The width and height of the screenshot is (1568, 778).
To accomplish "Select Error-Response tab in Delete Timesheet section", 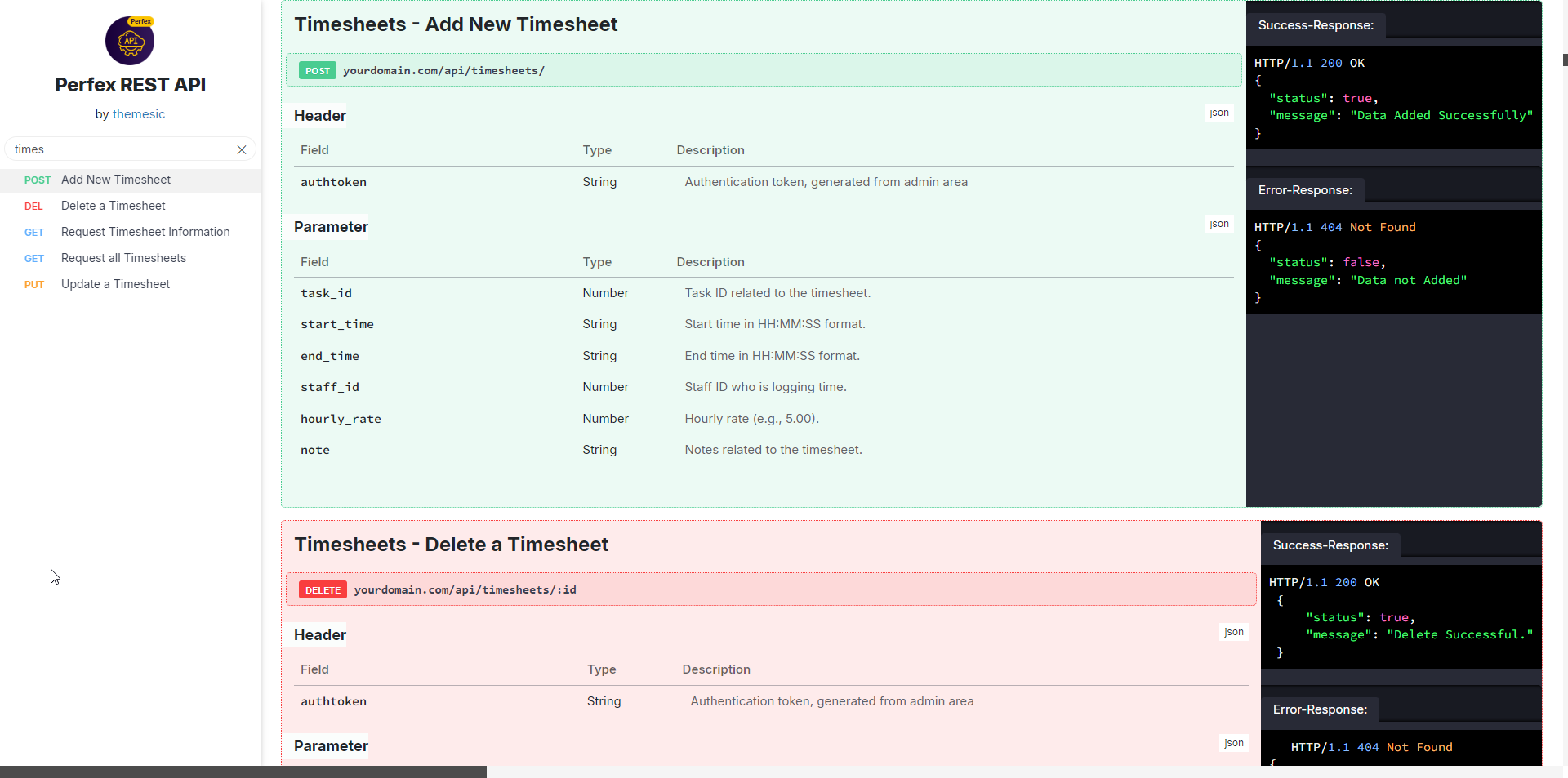I will coord(1320,709).
